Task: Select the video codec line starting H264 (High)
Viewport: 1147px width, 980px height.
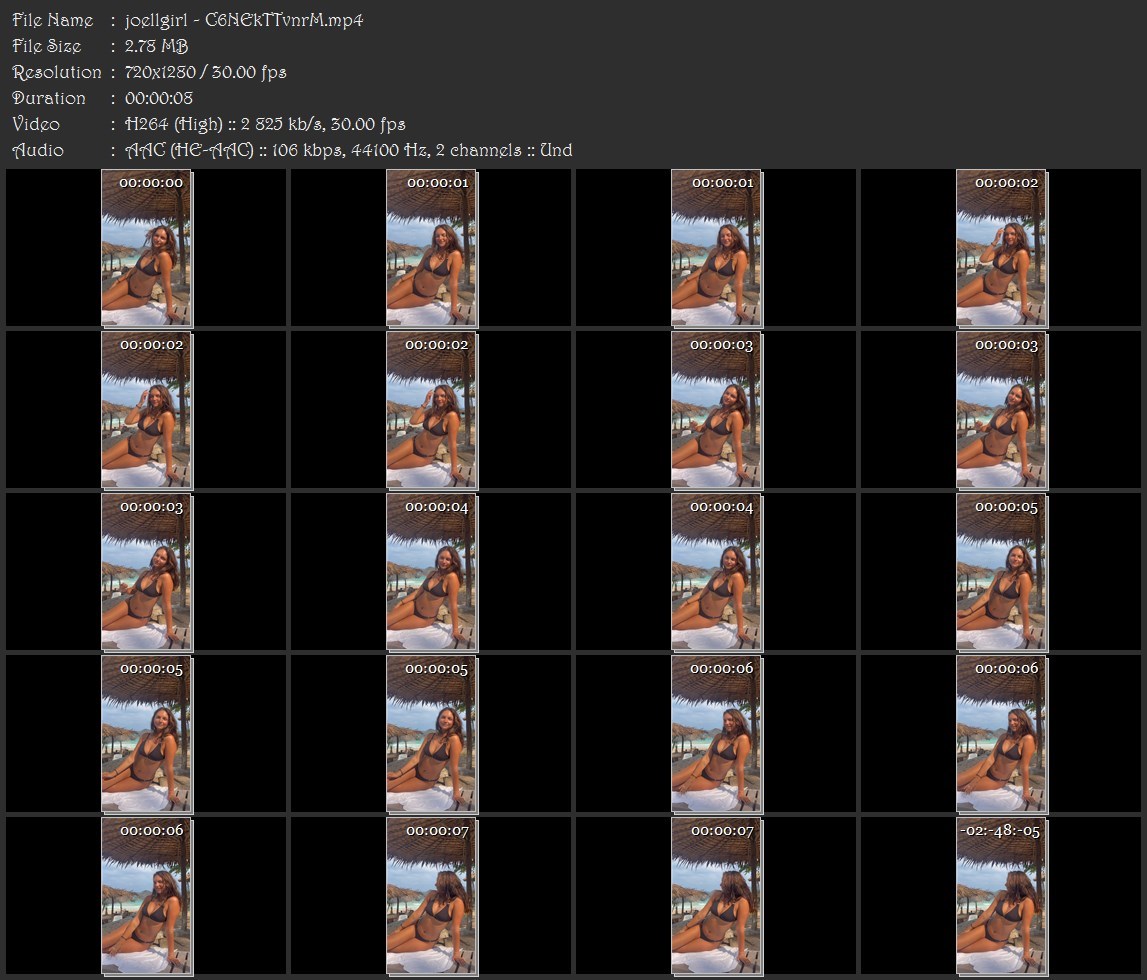Action: [265, 124]
